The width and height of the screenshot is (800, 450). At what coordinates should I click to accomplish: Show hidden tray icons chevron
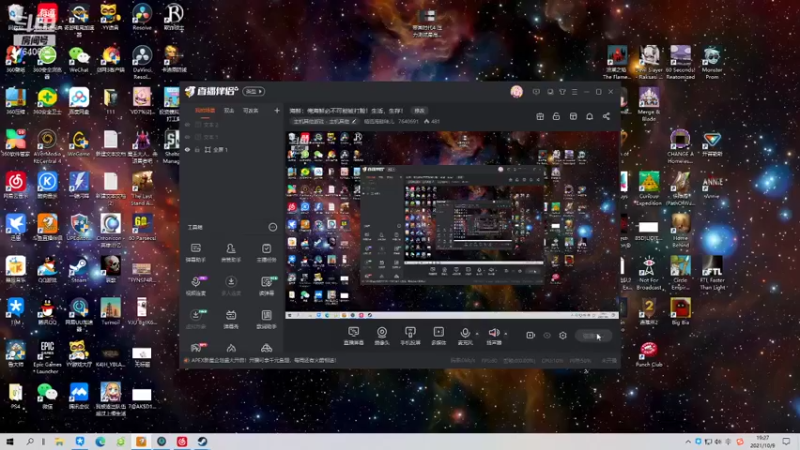[688, 441]
